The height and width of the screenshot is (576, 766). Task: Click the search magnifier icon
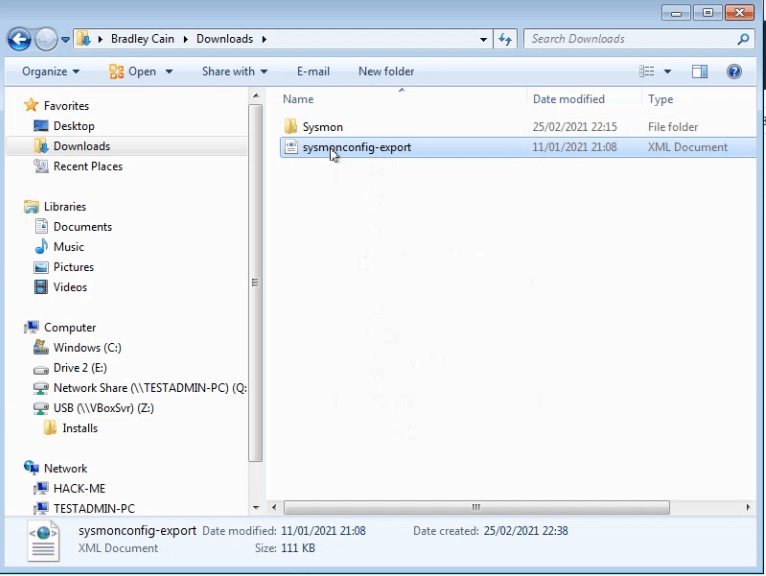[743, 39]
